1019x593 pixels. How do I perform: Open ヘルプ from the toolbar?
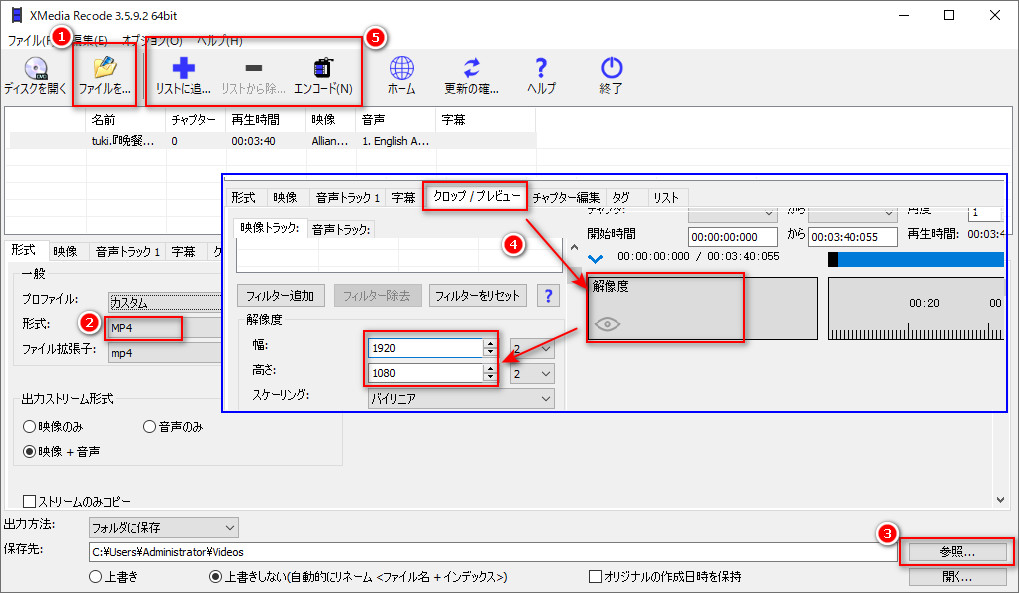(x=540, y=71)
